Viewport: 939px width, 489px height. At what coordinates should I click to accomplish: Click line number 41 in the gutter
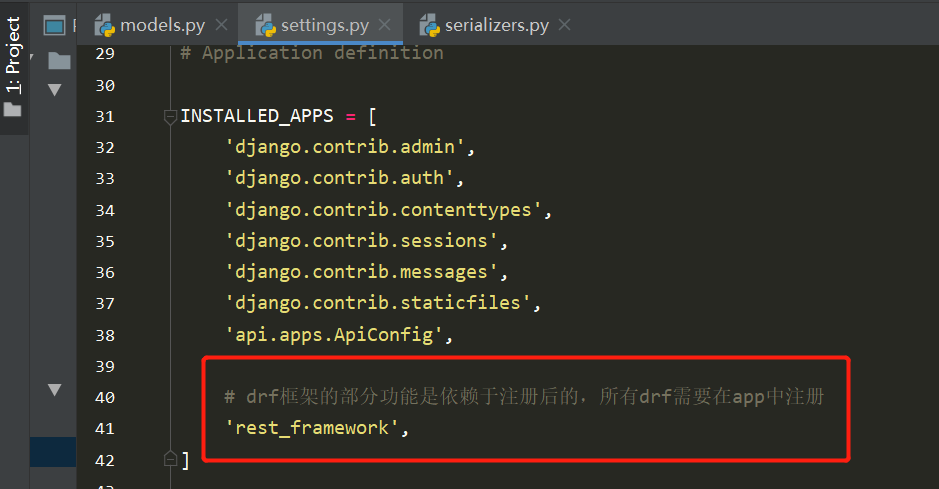105,429
